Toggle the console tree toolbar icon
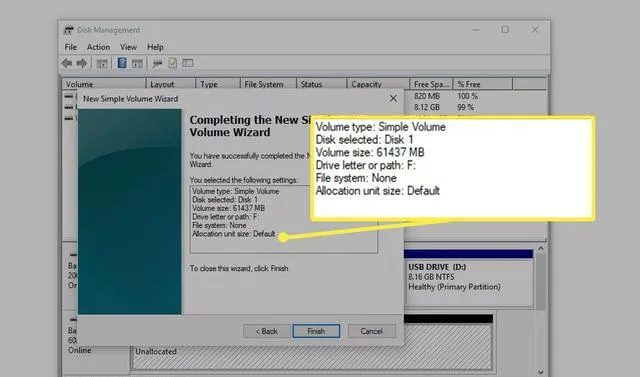640x377 pixels. tap(102, 63)
